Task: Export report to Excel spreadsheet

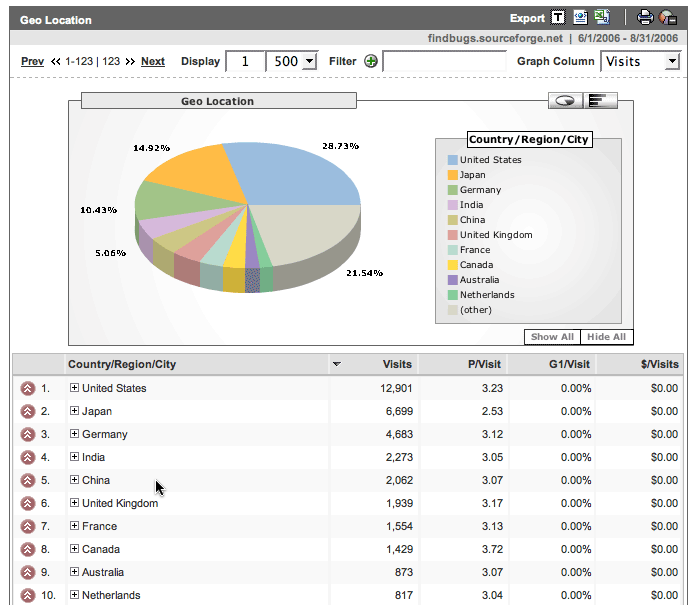Action: coord(602,17)
